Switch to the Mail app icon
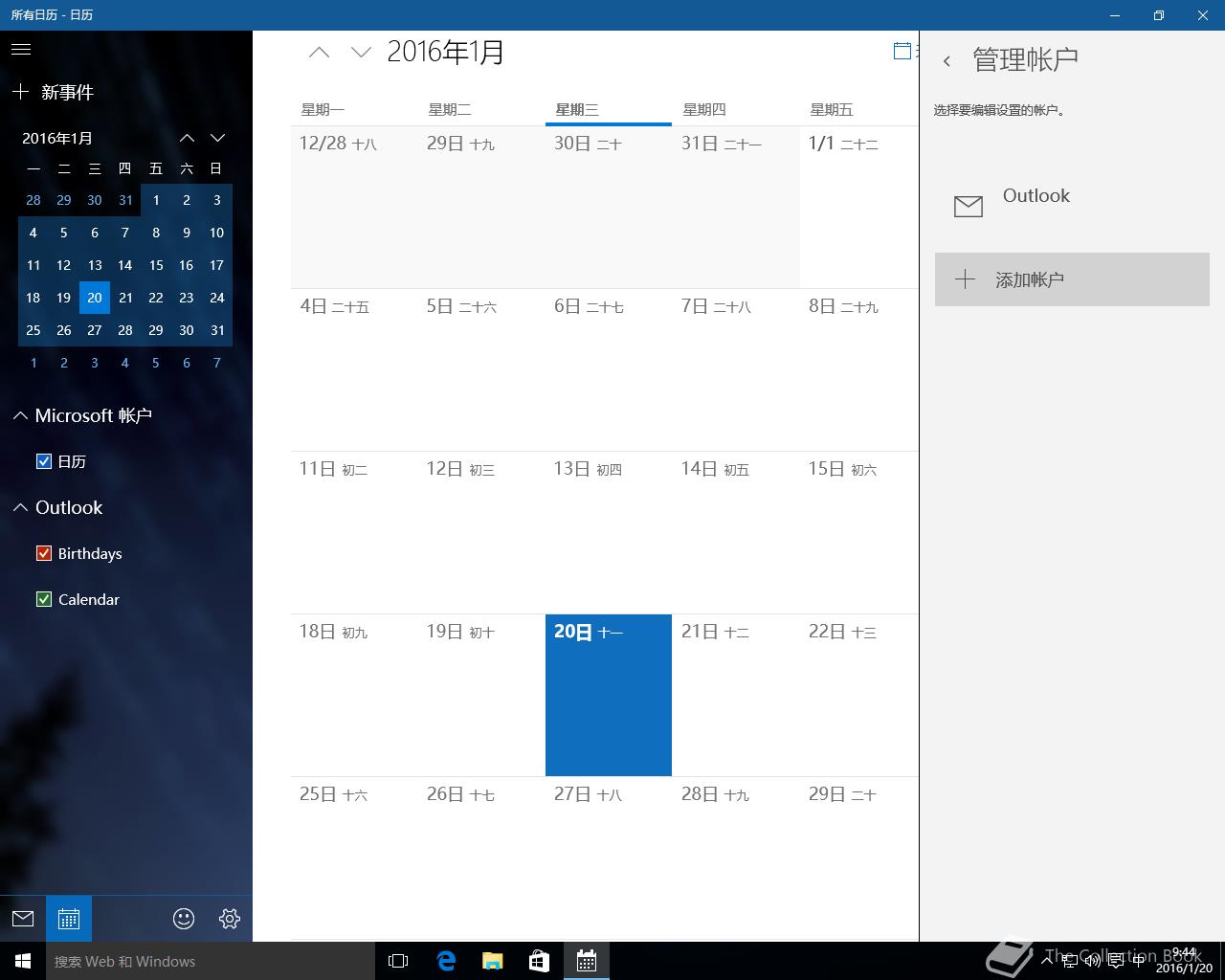 coord(23,919)
